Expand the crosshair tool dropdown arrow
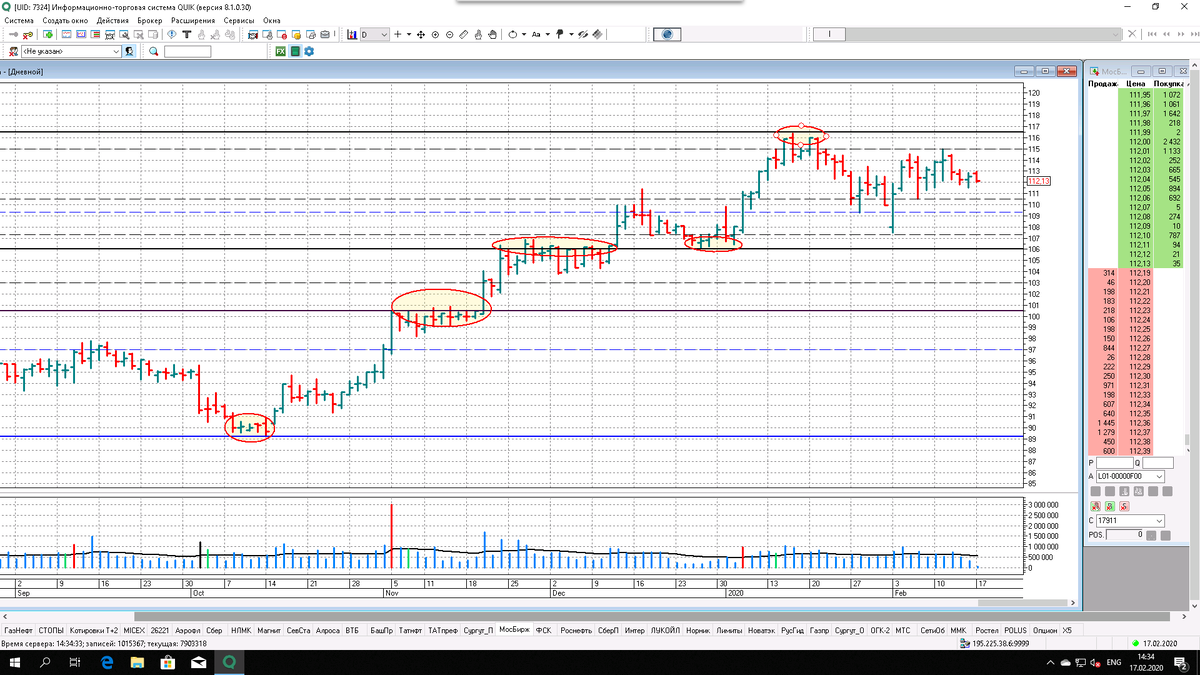 (x=409, y=34)
